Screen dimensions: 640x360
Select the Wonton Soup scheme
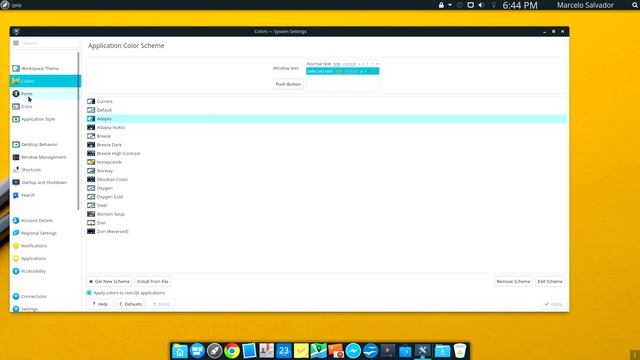327,214
